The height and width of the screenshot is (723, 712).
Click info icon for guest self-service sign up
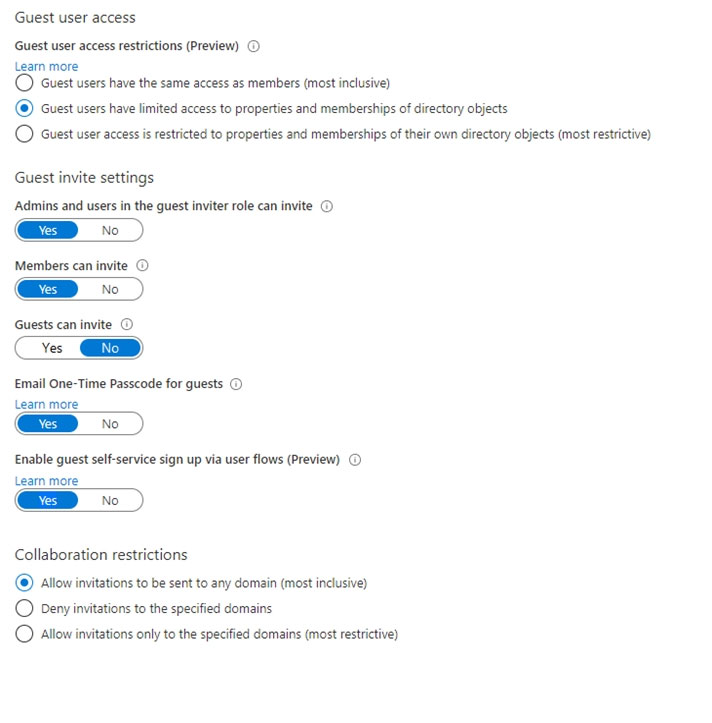tap(354, 460)
